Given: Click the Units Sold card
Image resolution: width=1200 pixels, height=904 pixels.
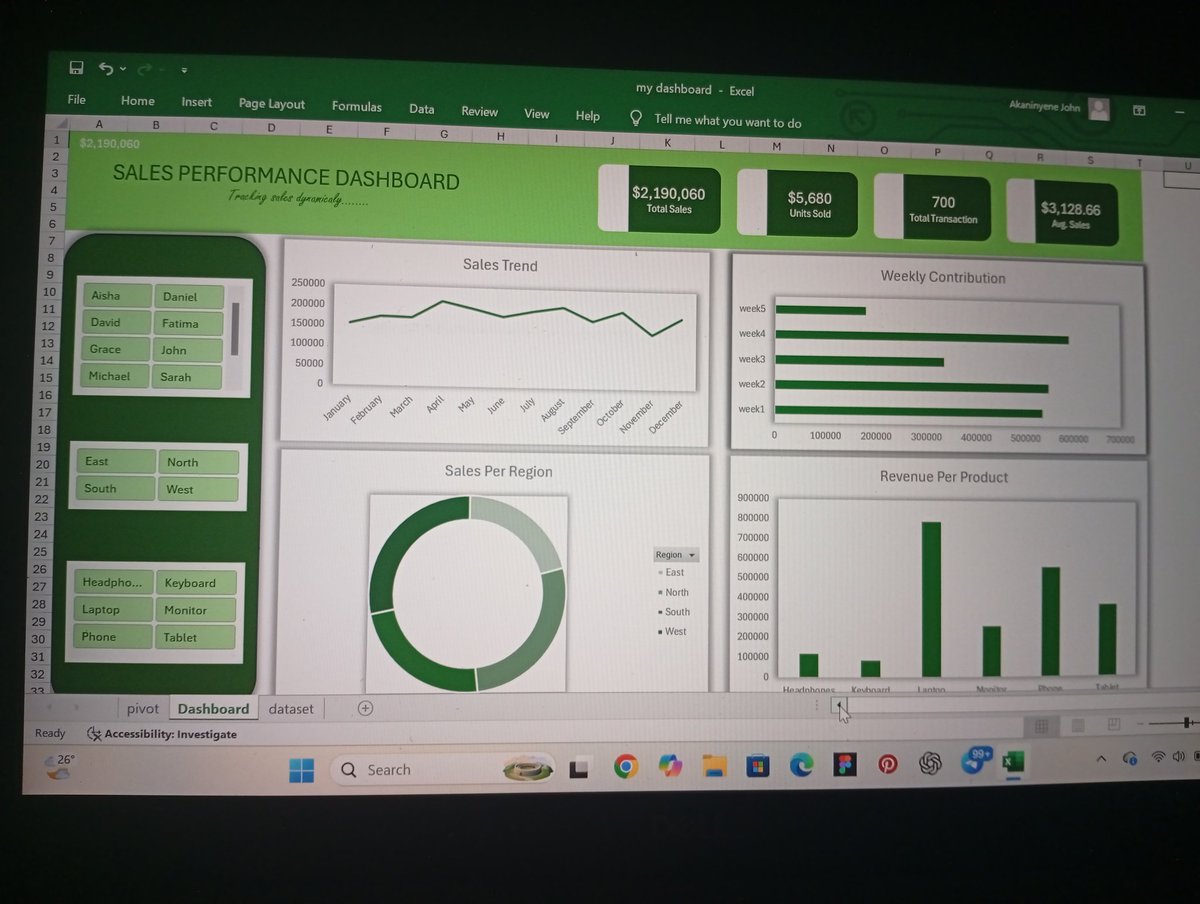Looking at the screenshot, I should point(798,204).
